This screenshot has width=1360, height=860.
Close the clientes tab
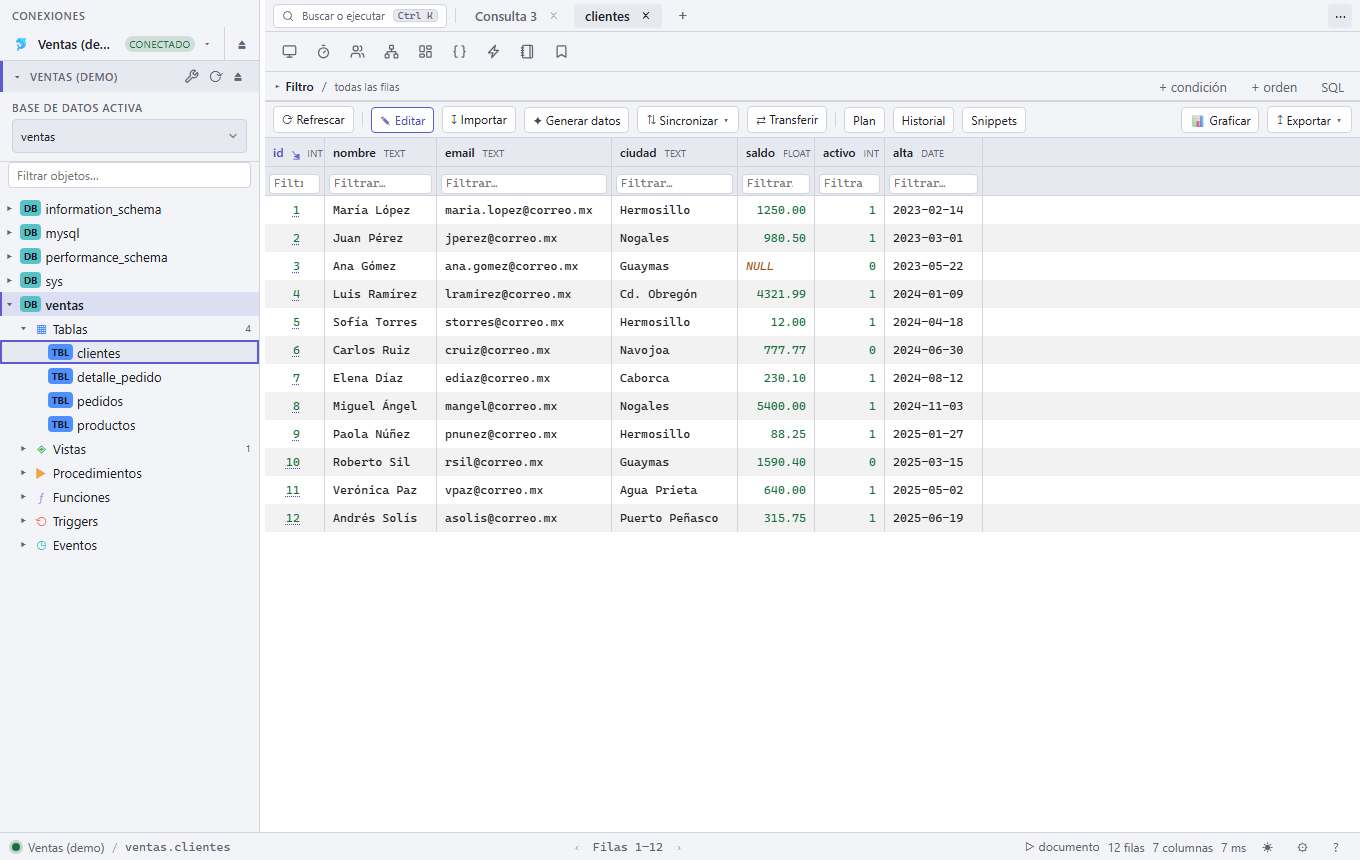645,16
